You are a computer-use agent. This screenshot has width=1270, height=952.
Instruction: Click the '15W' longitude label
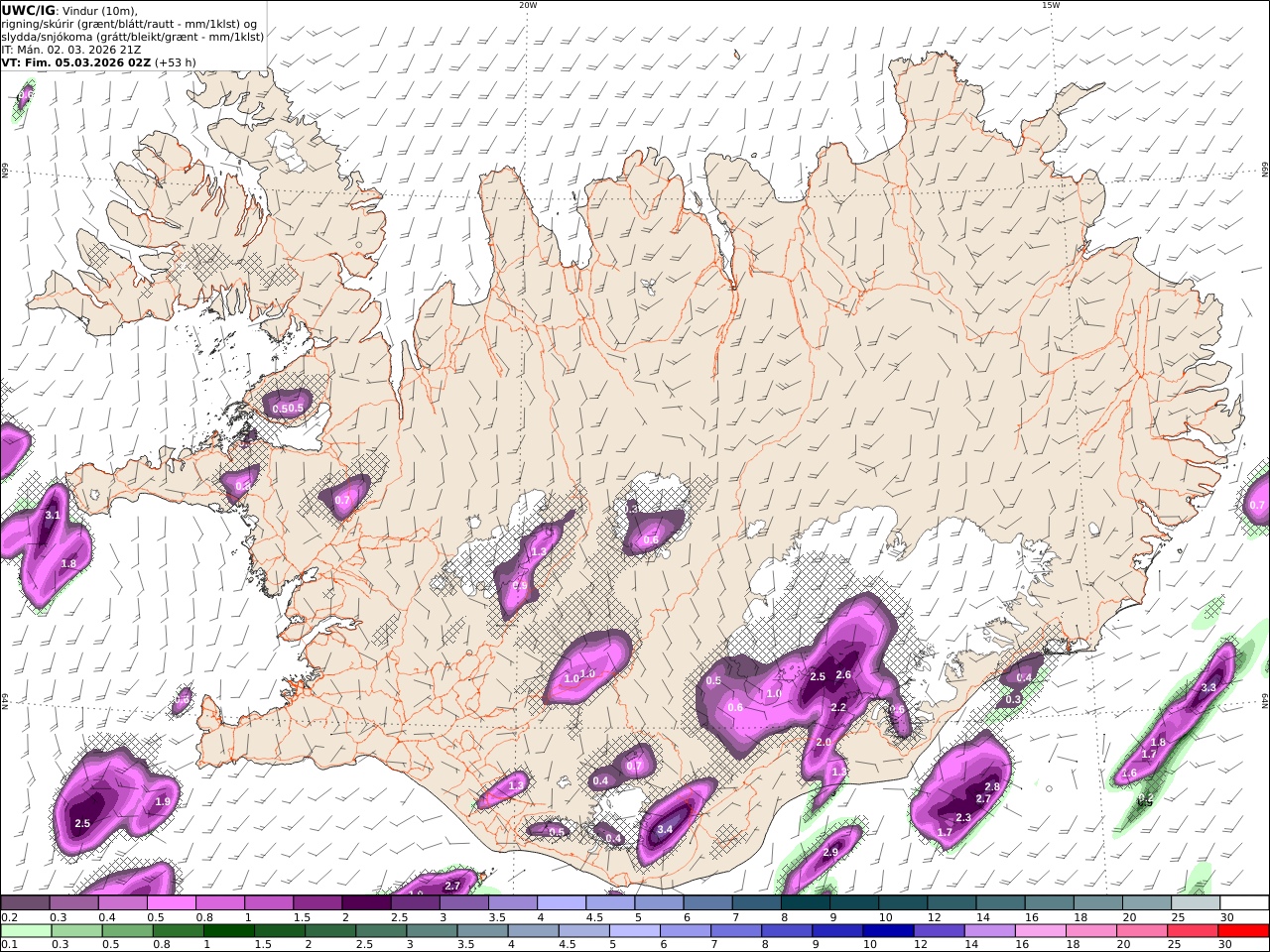click(x=1051, y=5)
